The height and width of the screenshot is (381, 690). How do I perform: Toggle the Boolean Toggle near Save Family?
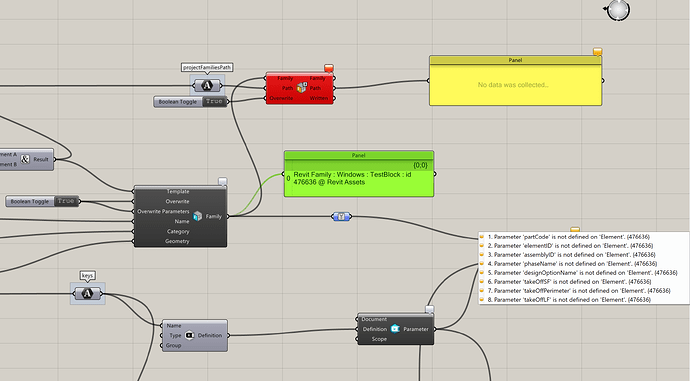[x=214, y=102]
